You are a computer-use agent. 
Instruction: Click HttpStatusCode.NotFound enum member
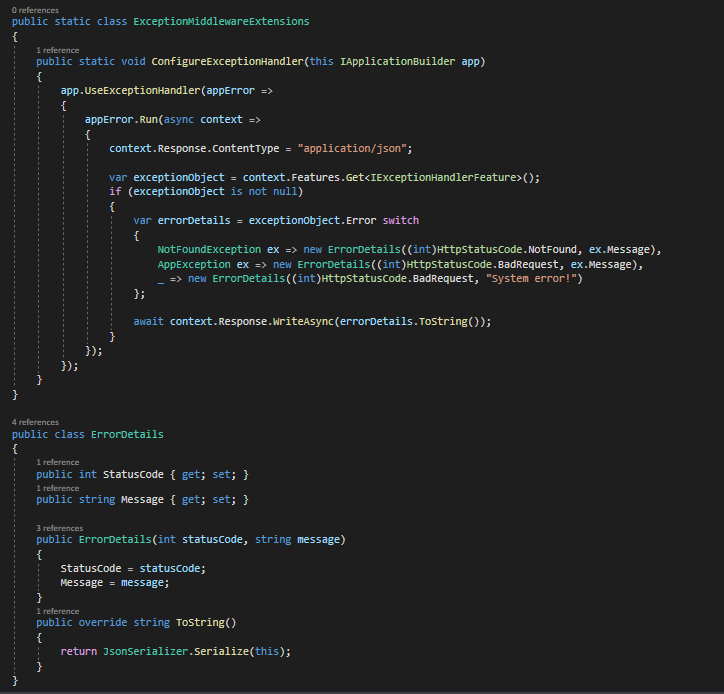click(x=552, y=250)
